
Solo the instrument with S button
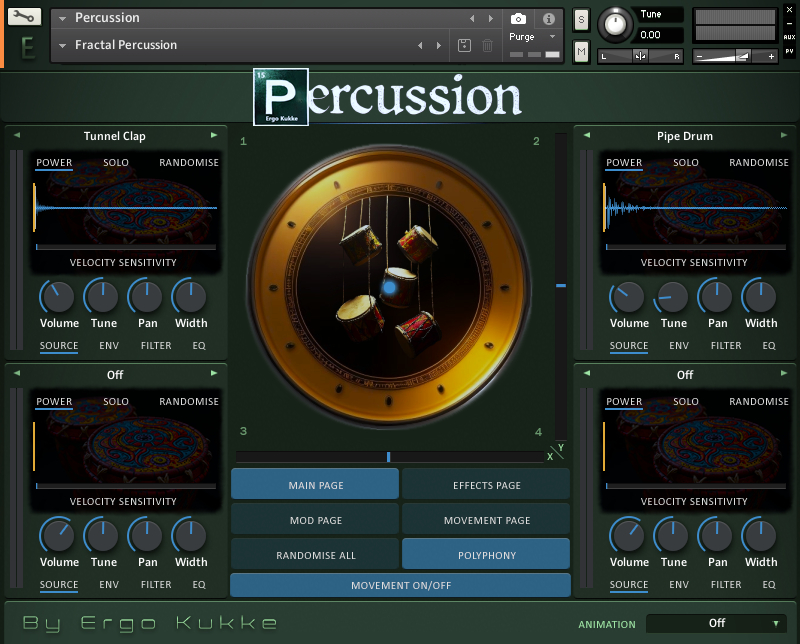(581, 20)
